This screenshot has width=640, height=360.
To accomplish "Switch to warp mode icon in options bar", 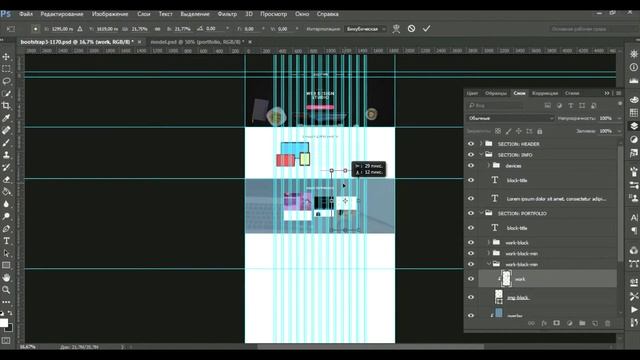I will [396, 29].
